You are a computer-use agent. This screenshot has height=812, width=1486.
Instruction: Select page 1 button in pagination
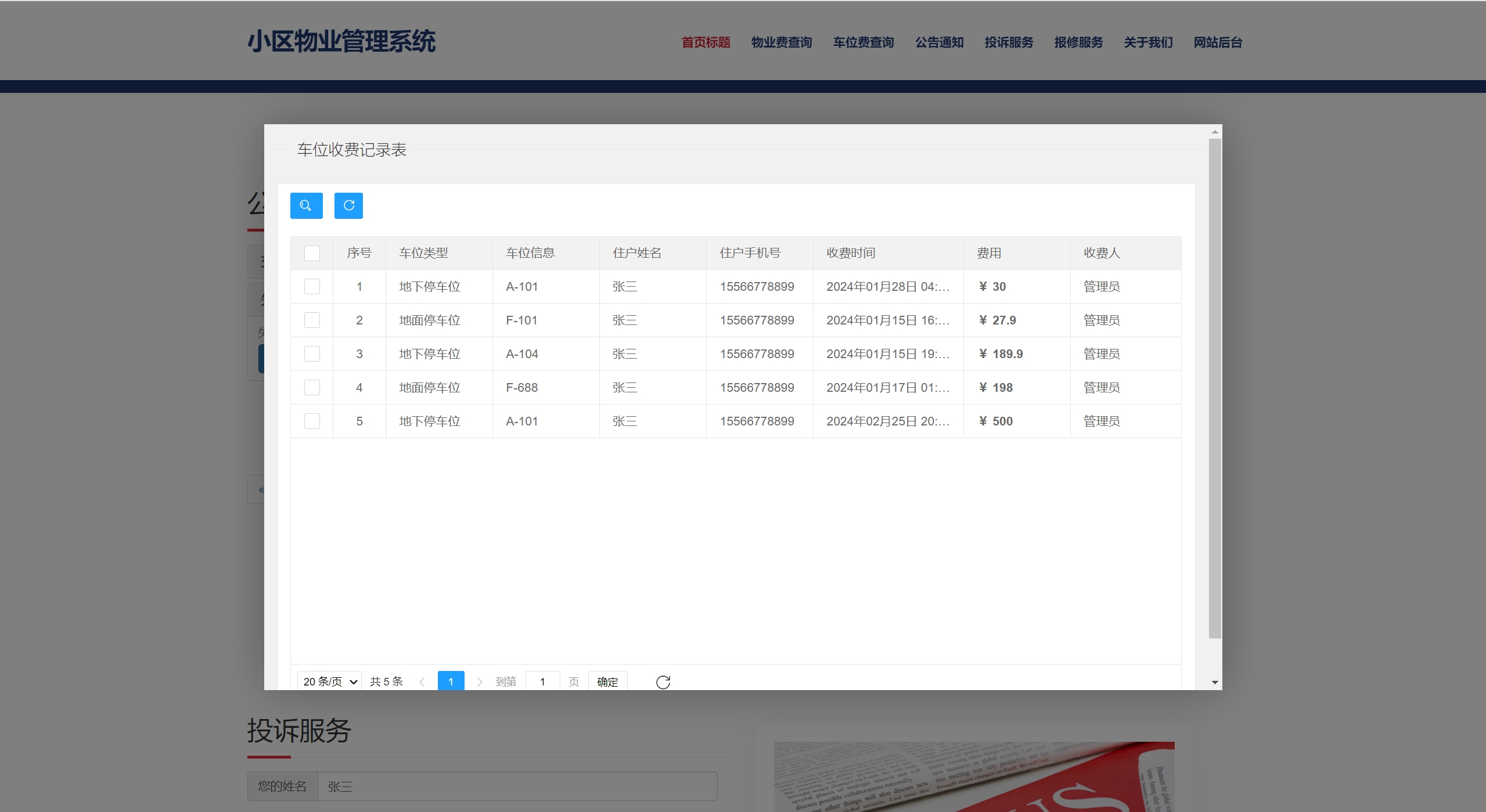pyautogui.click(x=451, y=682)
